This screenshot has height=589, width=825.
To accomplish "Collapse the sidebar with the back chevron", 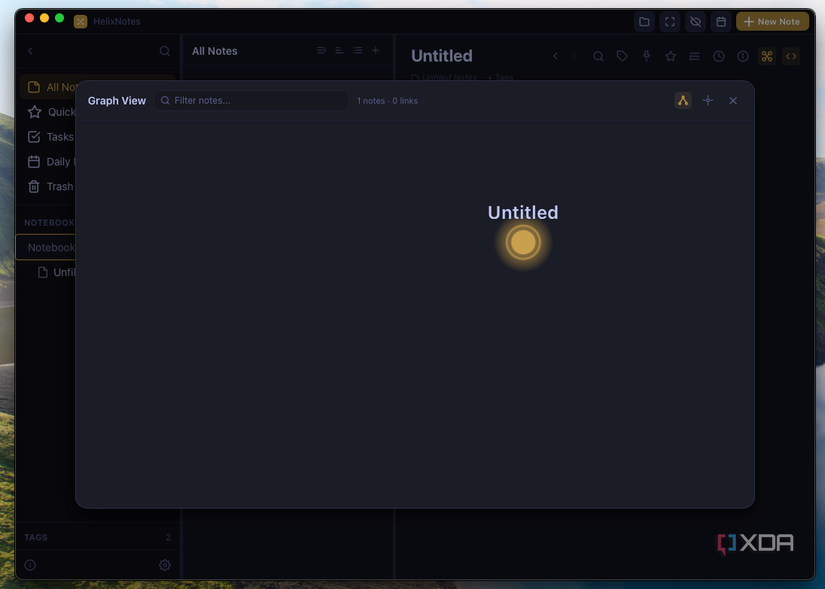I will pyautogui.click(x=31, y=51).
